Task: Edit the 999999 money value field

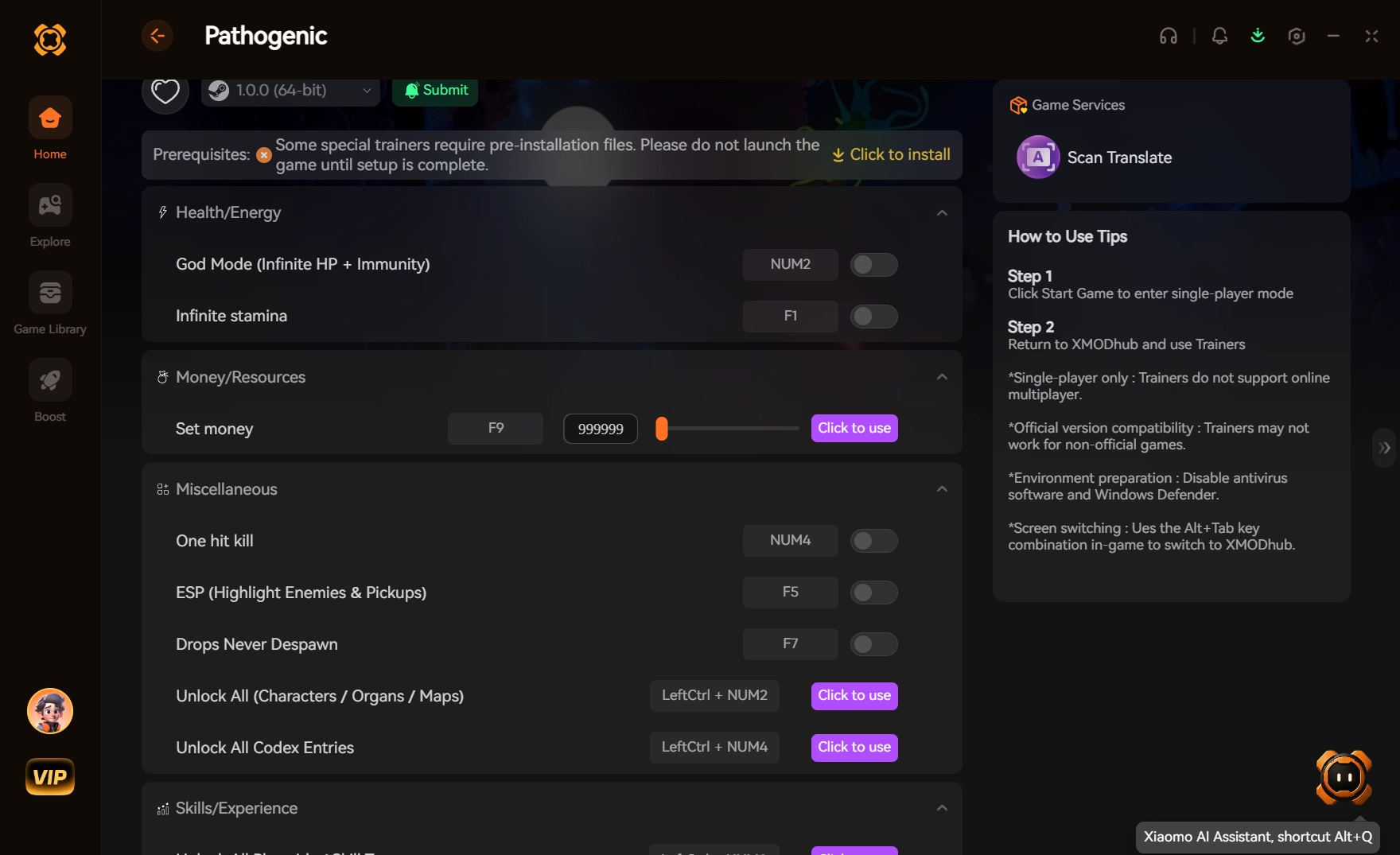Action: click(x=601, y=429)
